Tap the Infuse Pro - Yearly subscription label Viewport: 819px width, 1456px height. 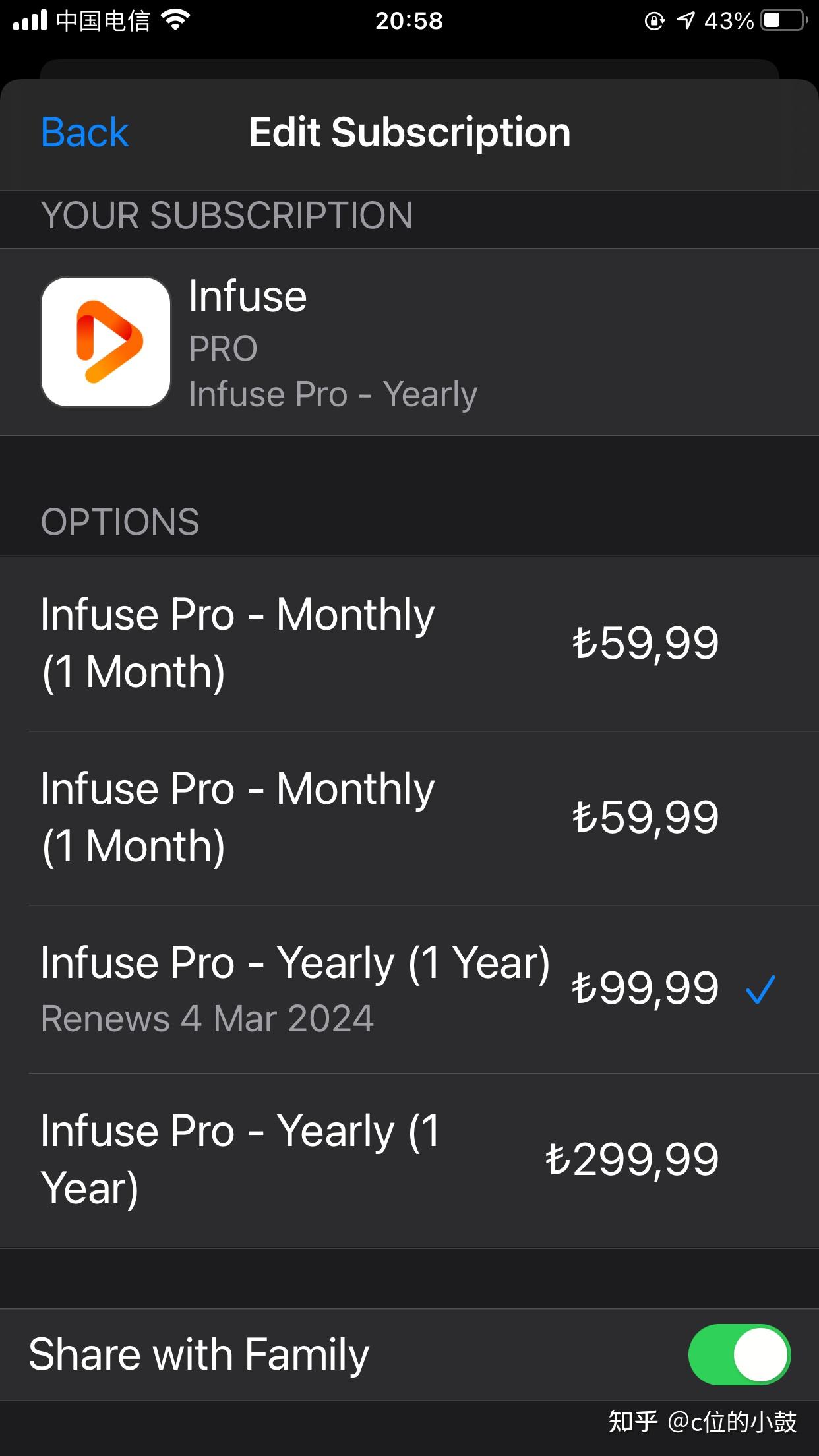click(x=333, y=394)
